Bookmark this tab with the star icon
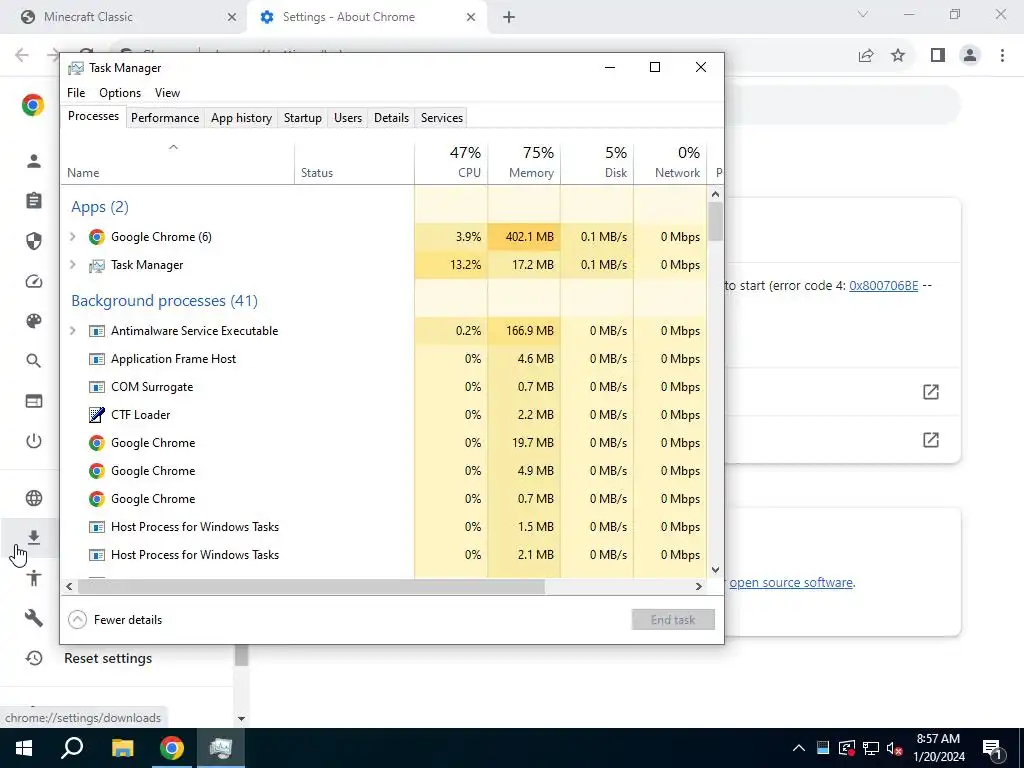The image size is (1024, 768). (898, 56)
